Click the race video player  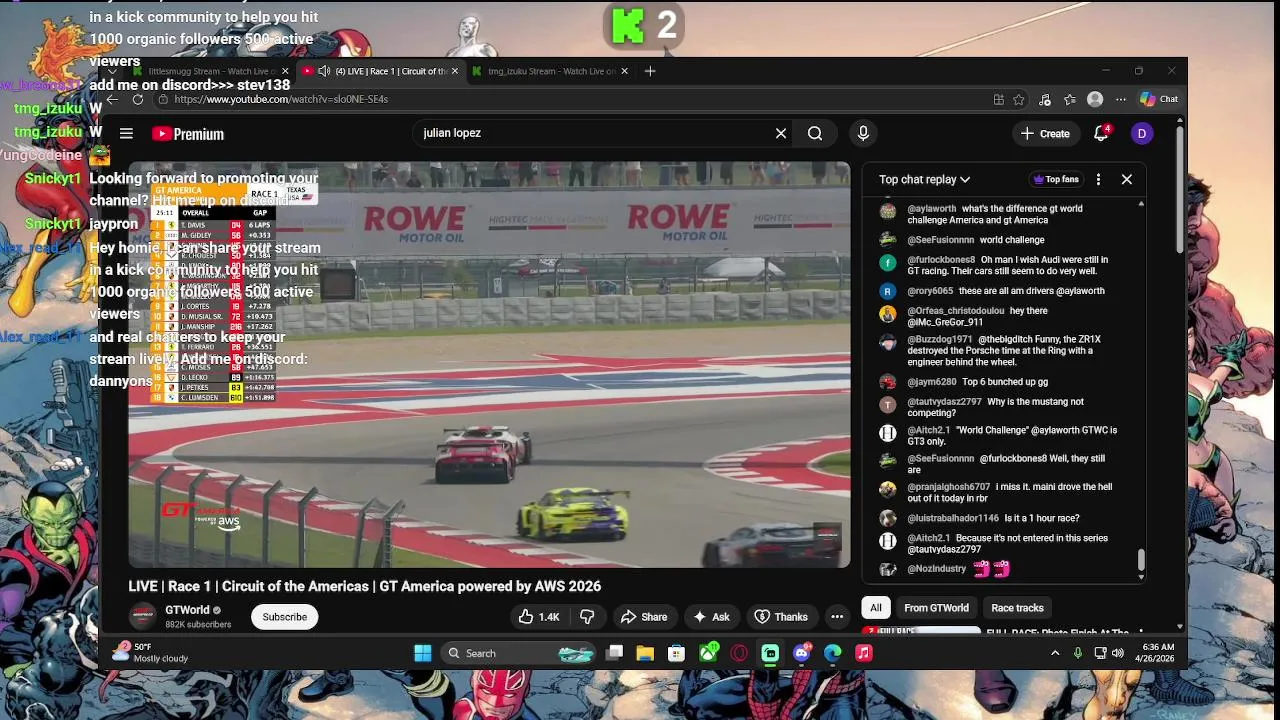tap(489, 365)
